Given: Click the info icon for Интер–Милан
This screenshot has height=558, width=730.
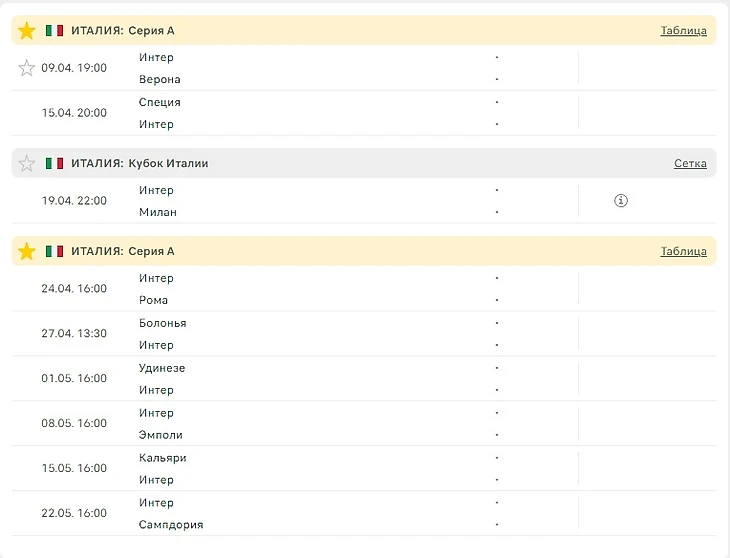Looking at the screenshot, I should pyautogui.click(x=620, y=201).
